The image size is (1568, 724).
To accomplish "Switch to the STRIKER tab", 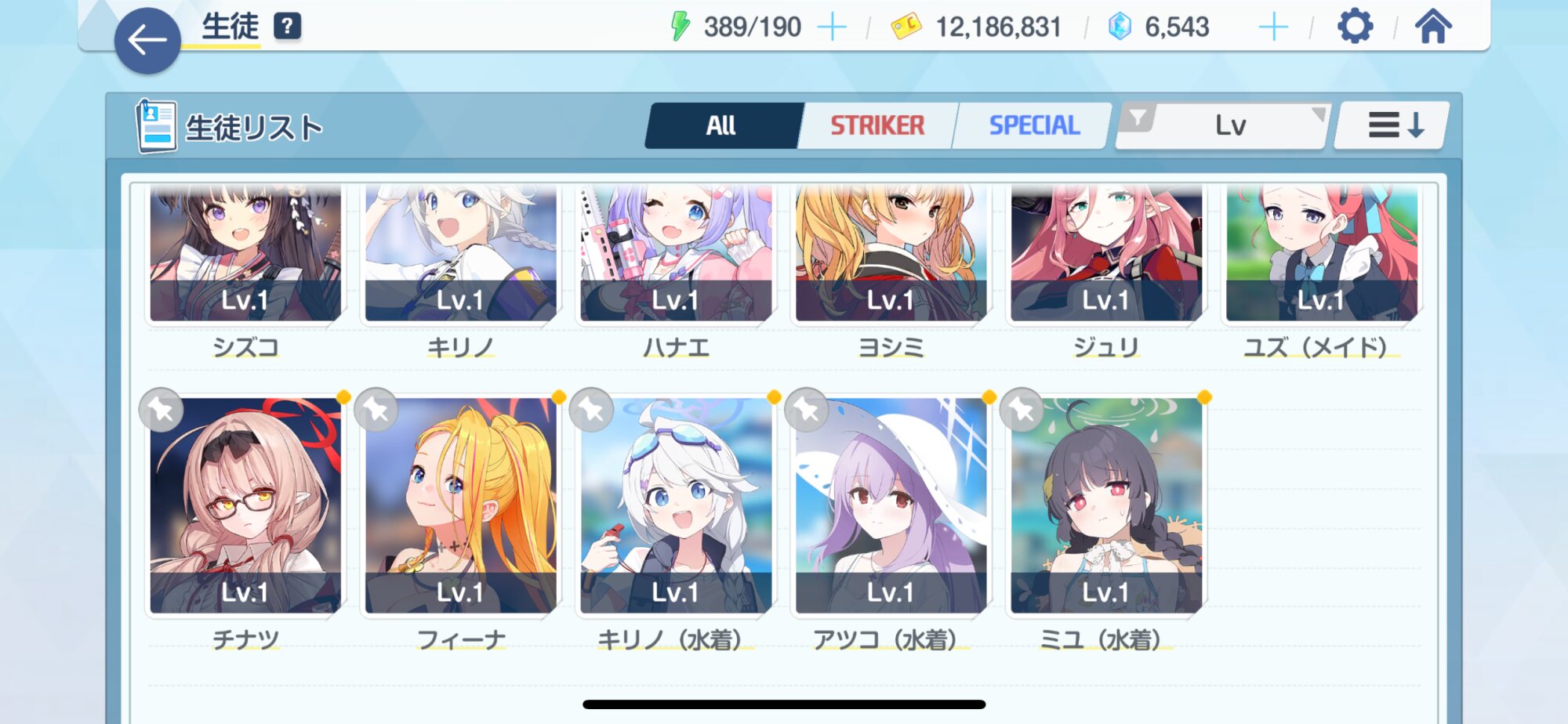I will coord(877,125).
